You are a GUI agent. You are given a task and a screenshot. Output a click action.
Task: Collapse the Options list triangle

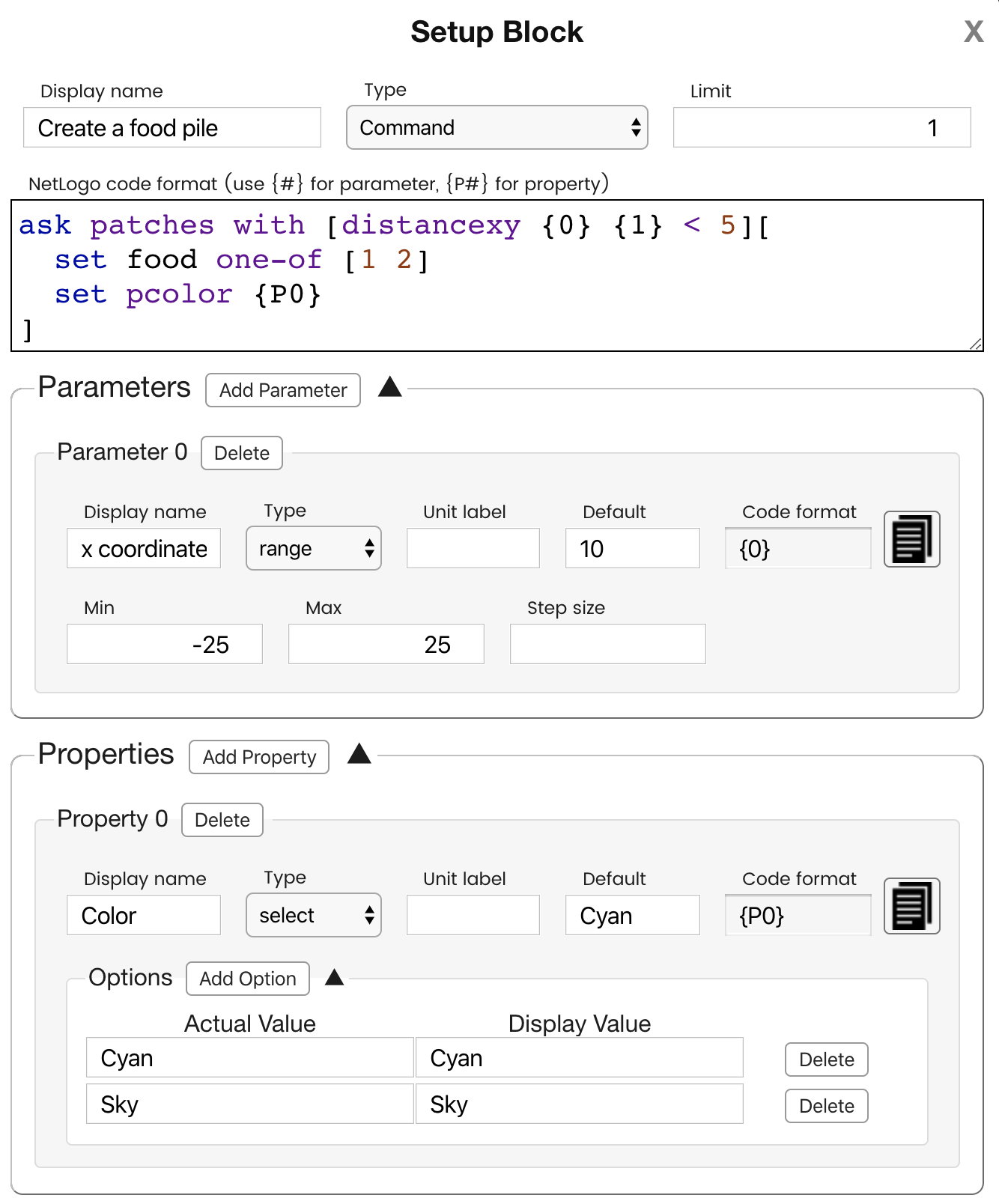tap(335, 976)
